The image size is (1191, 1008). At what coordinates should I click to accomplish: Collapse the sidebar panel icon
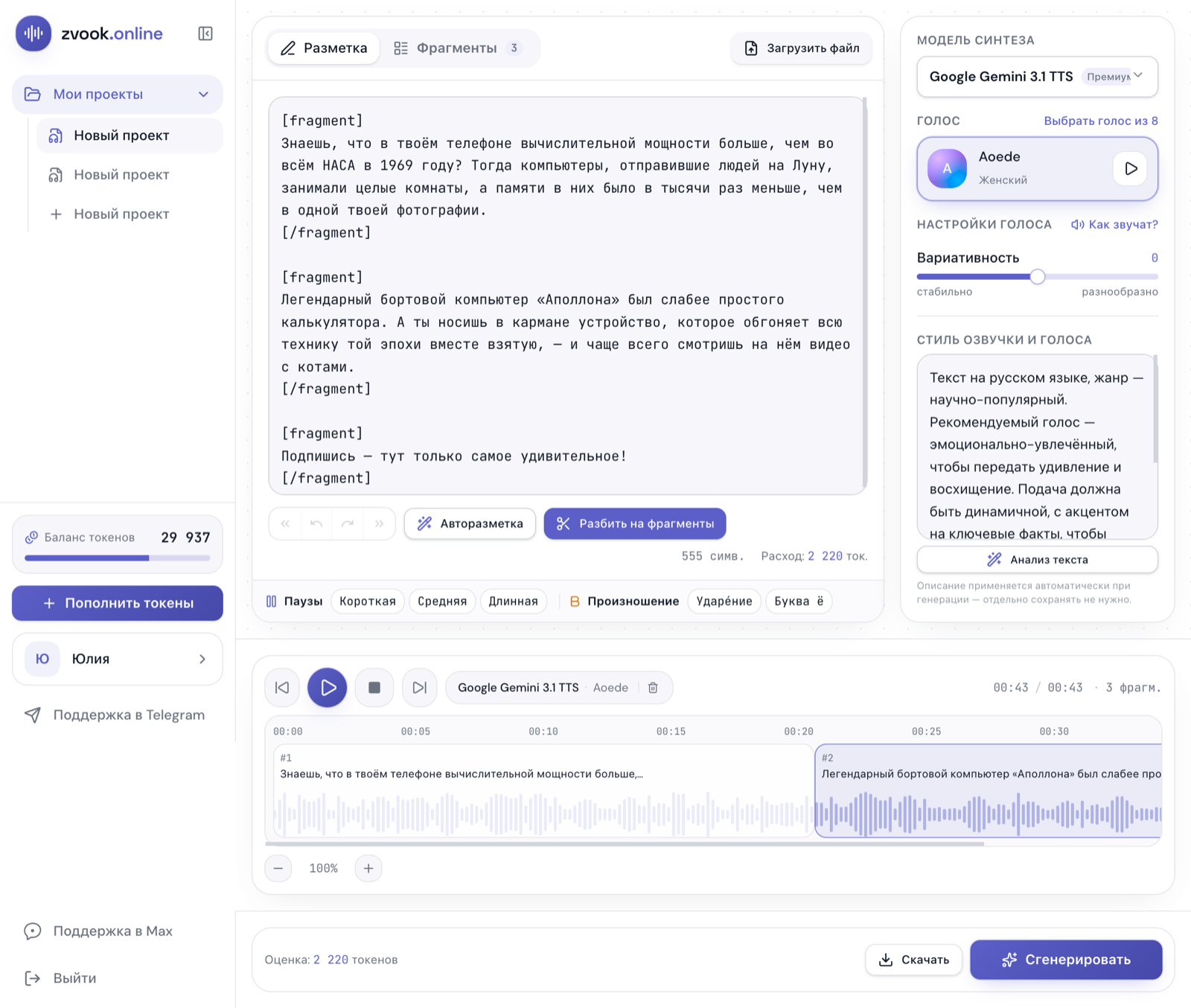tap(205, 34)
